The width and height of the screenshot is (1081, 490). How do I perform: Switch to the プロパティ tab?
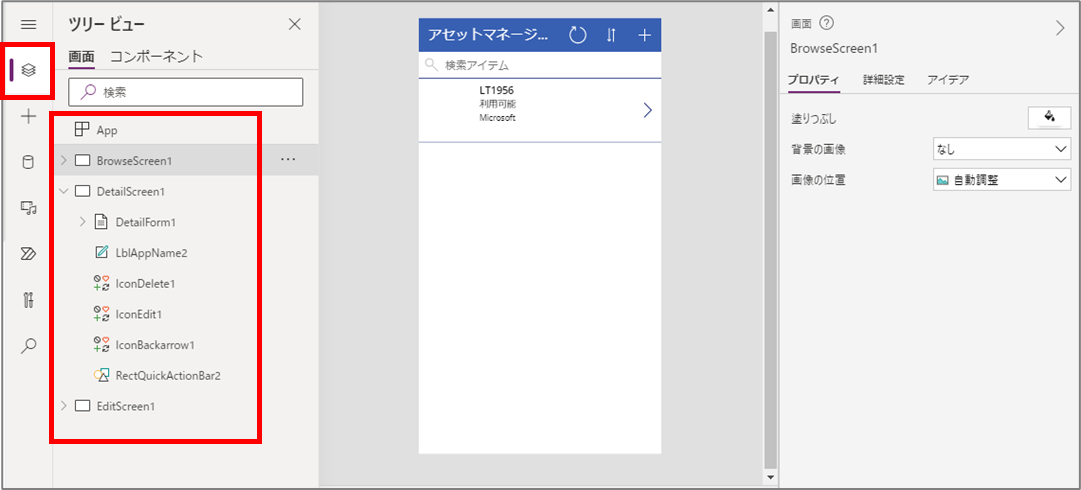click(x=813, y=79)
